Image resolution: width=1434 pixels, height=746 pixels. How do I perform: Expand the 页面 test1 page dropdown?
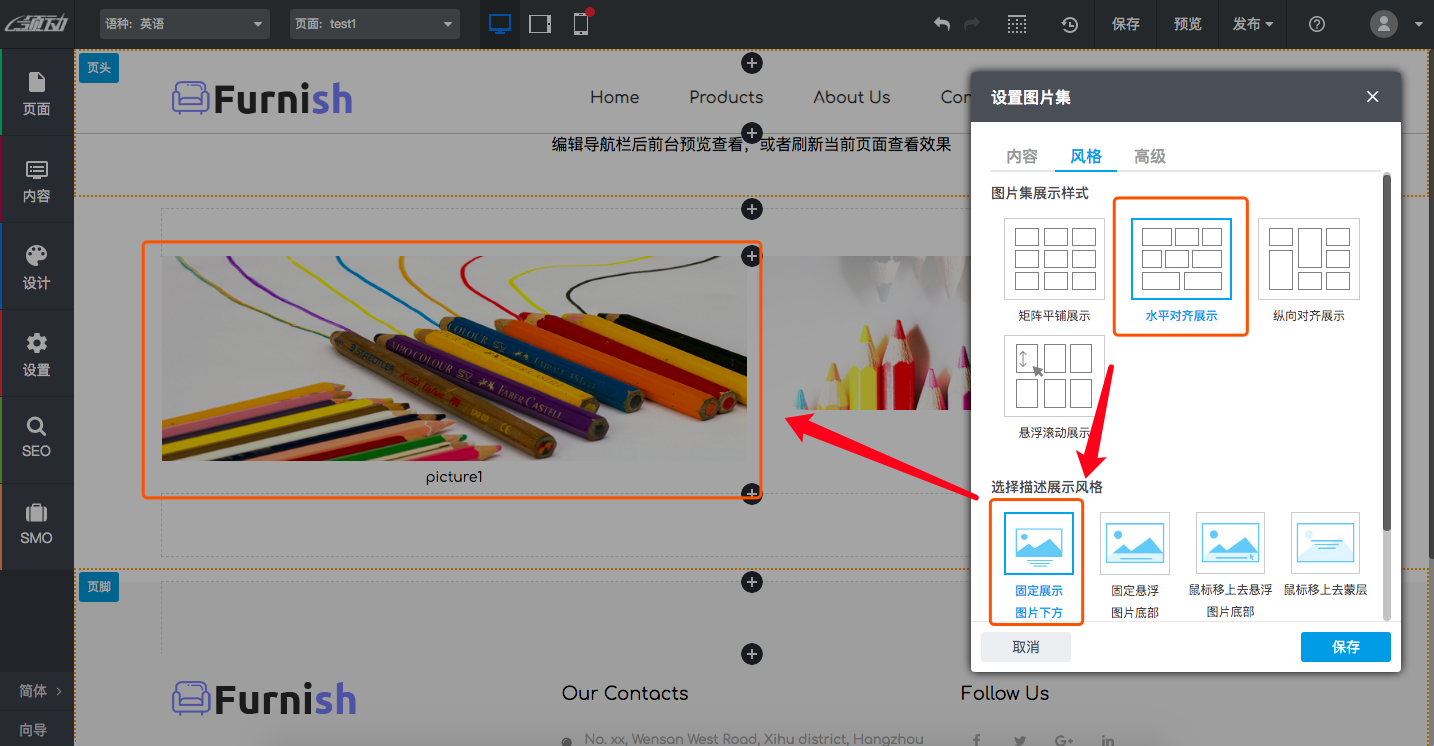[375, 24]
